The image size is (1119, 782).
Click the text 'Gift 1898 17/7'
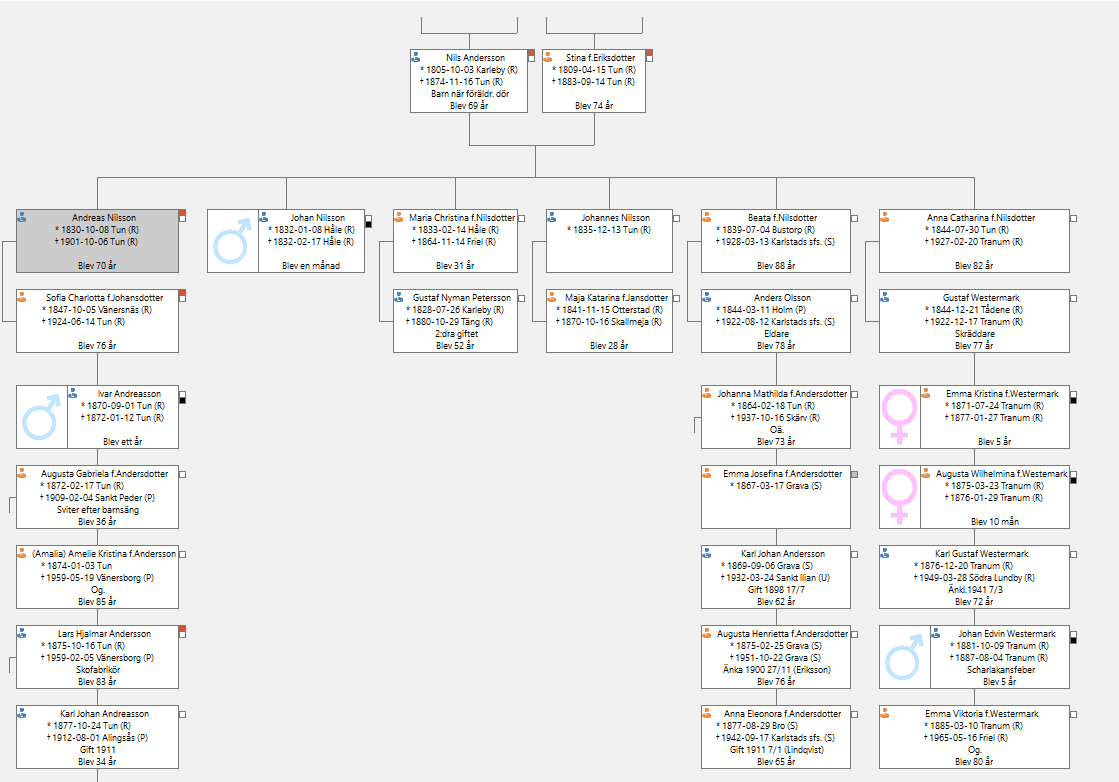[x=776, y=589]
